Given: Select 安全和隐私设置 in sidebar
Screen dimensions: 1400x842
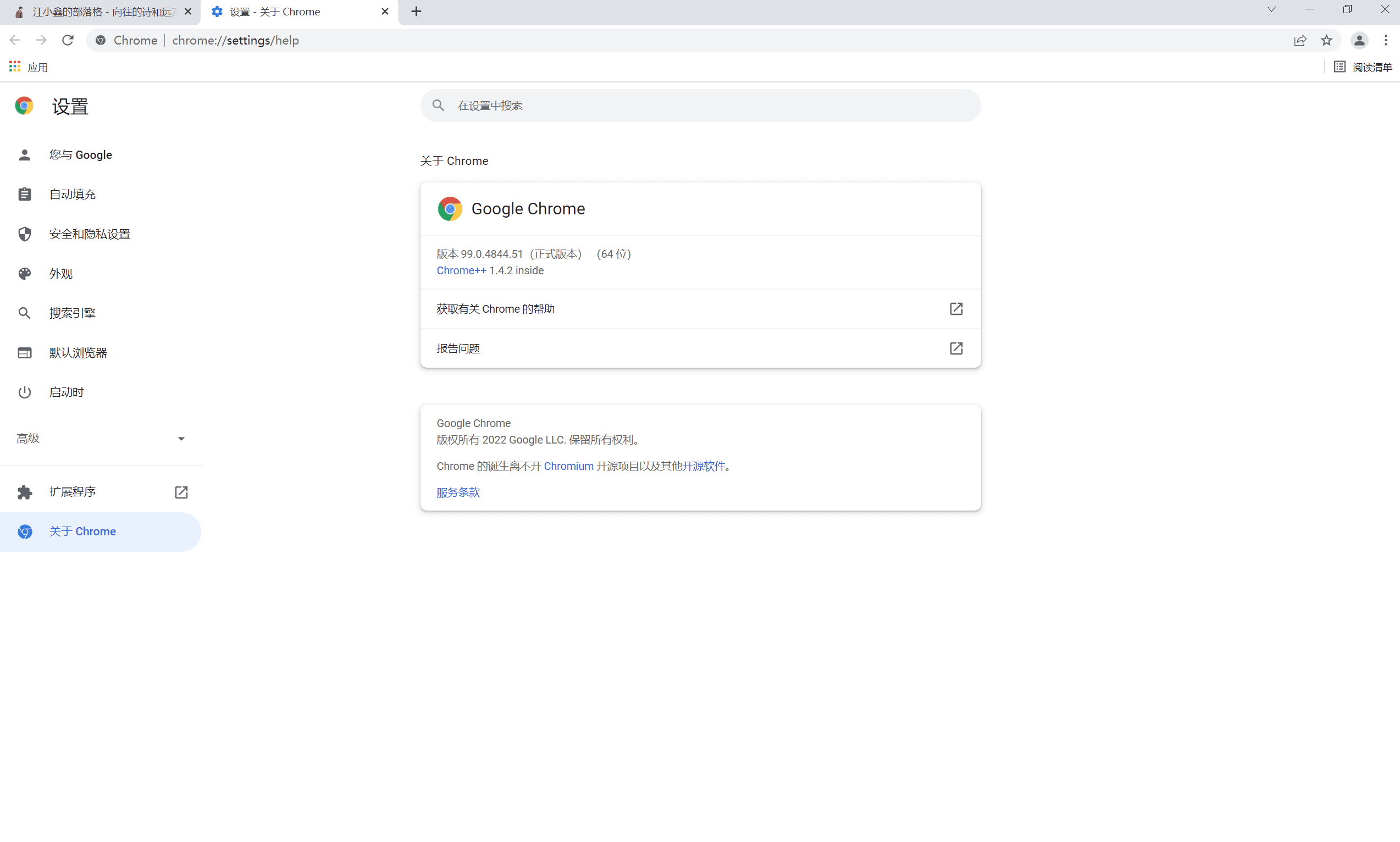Looking at the screenshot, I should [x=90, y=234].
